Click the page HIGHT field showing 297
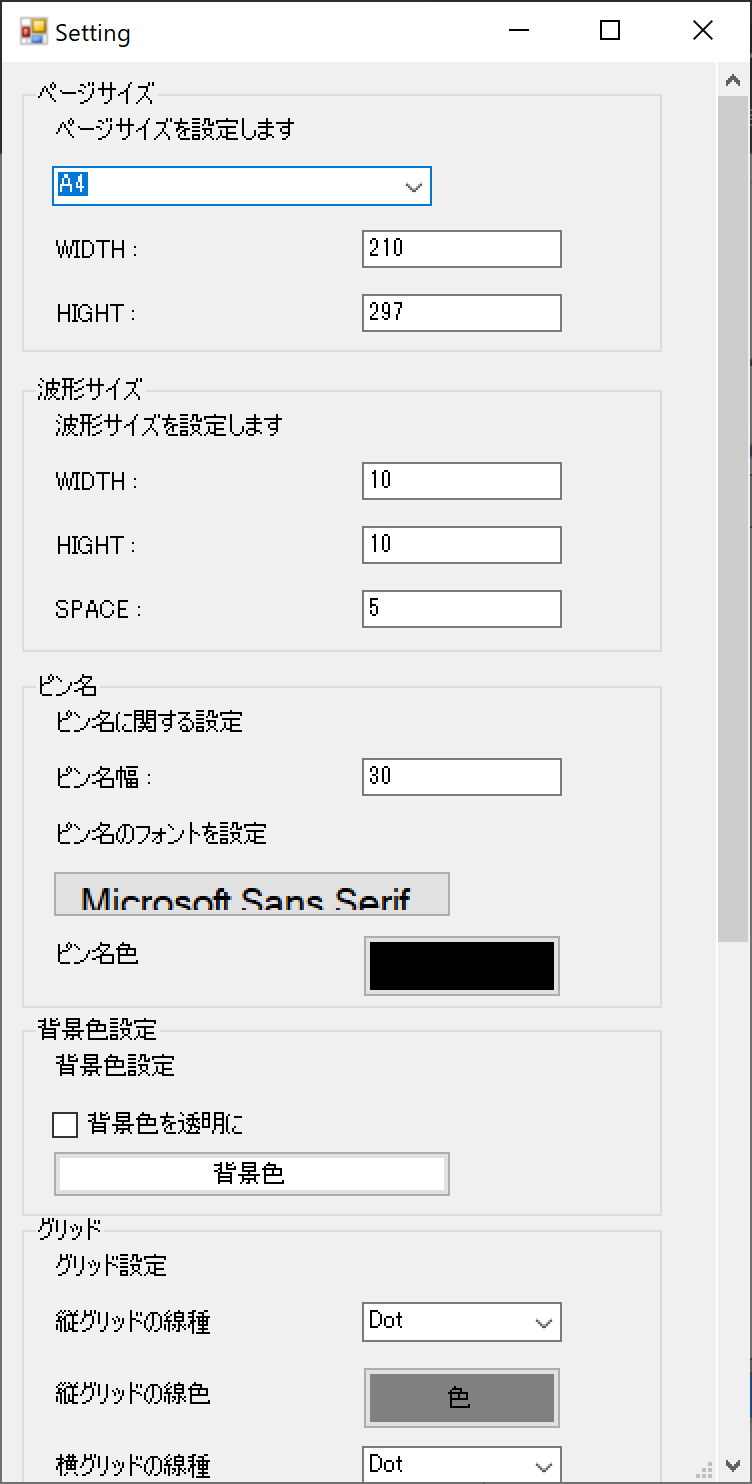Screen dimensions: 752x1484 pos(462,313)
